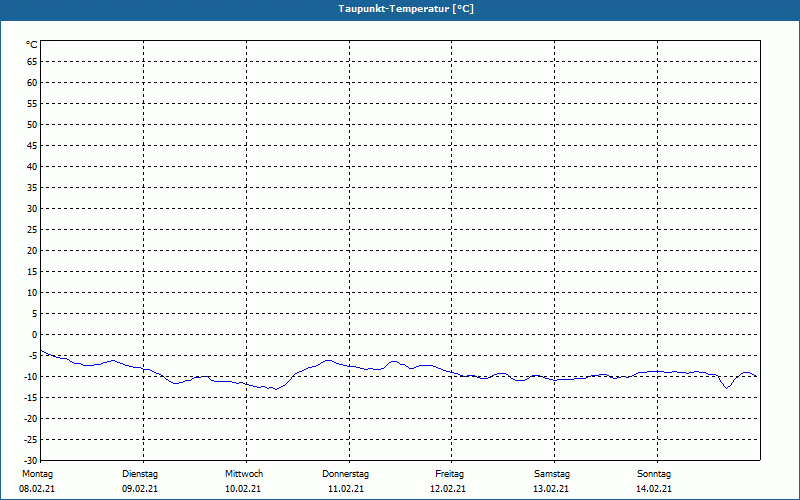
Task: Click the 12.02.21 date label
Action: coord(448,489)
